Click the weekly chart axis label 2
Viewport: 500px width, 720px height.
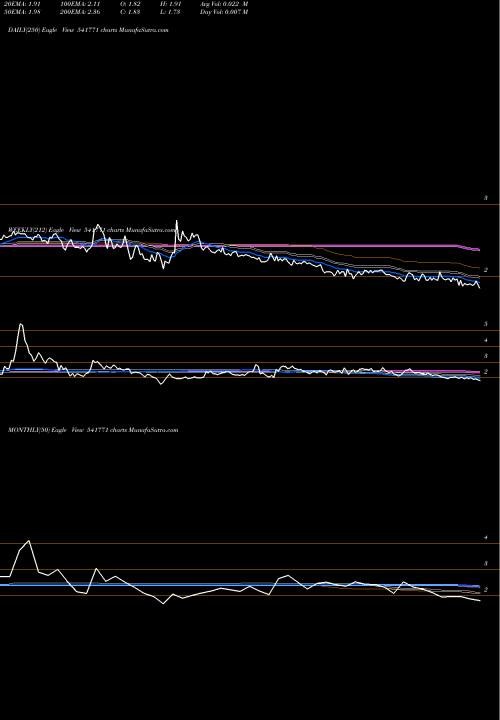click(x=485, y=371)
